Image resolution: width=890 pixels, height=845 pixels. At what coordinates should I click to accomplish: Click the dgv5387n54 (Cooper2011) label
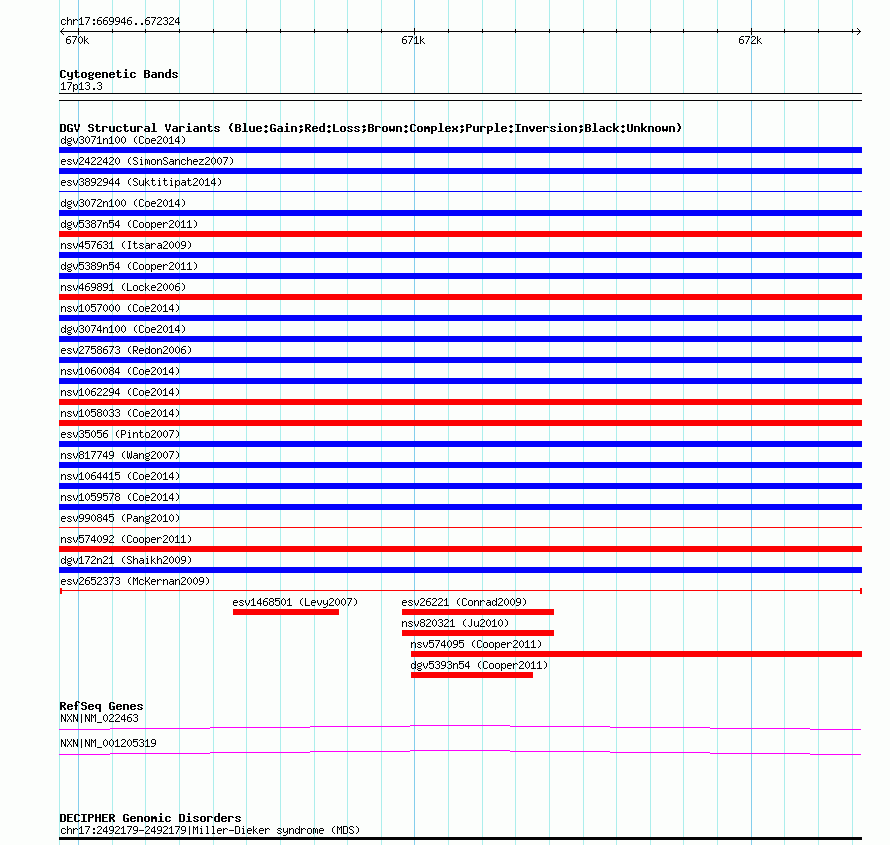tap(129, 224)
